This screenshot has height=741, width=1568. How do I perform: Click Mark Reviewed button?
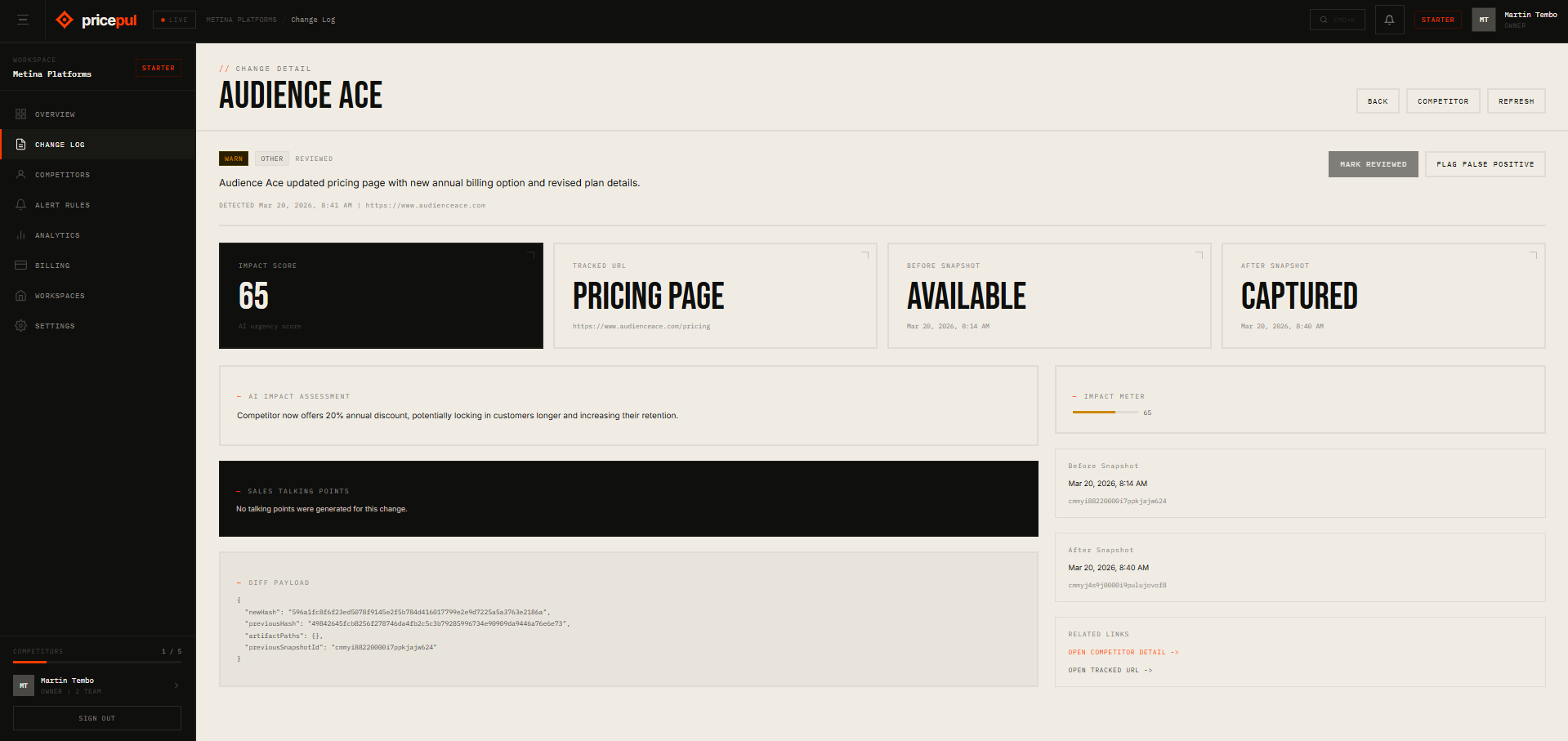click(1373, 164)
